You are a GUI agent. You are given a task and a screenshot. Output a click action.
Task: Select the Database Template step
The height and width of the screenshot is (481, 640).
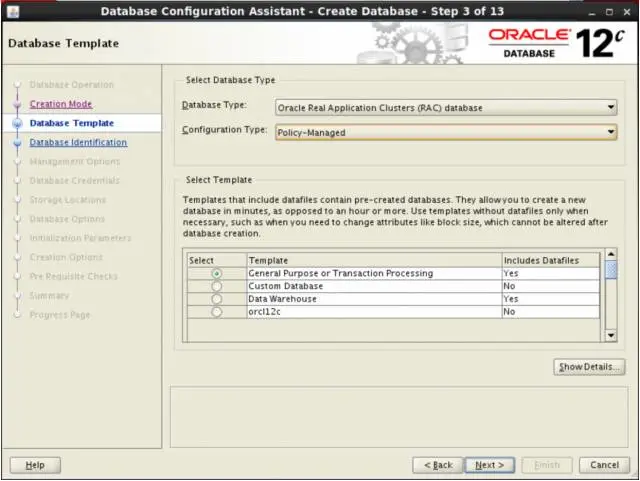[72, 123]
